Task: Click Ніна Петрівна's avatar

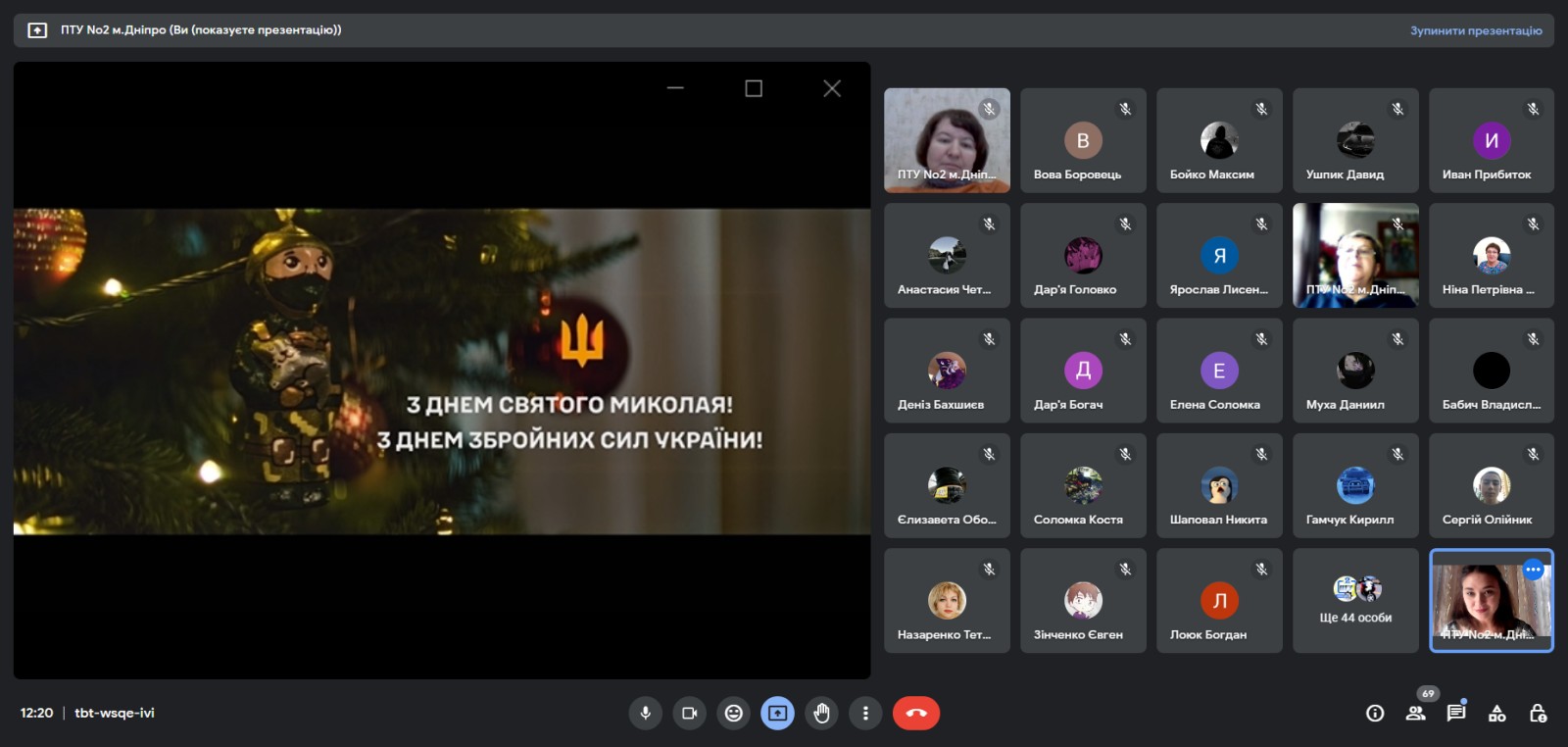Action: (1492, 255)
